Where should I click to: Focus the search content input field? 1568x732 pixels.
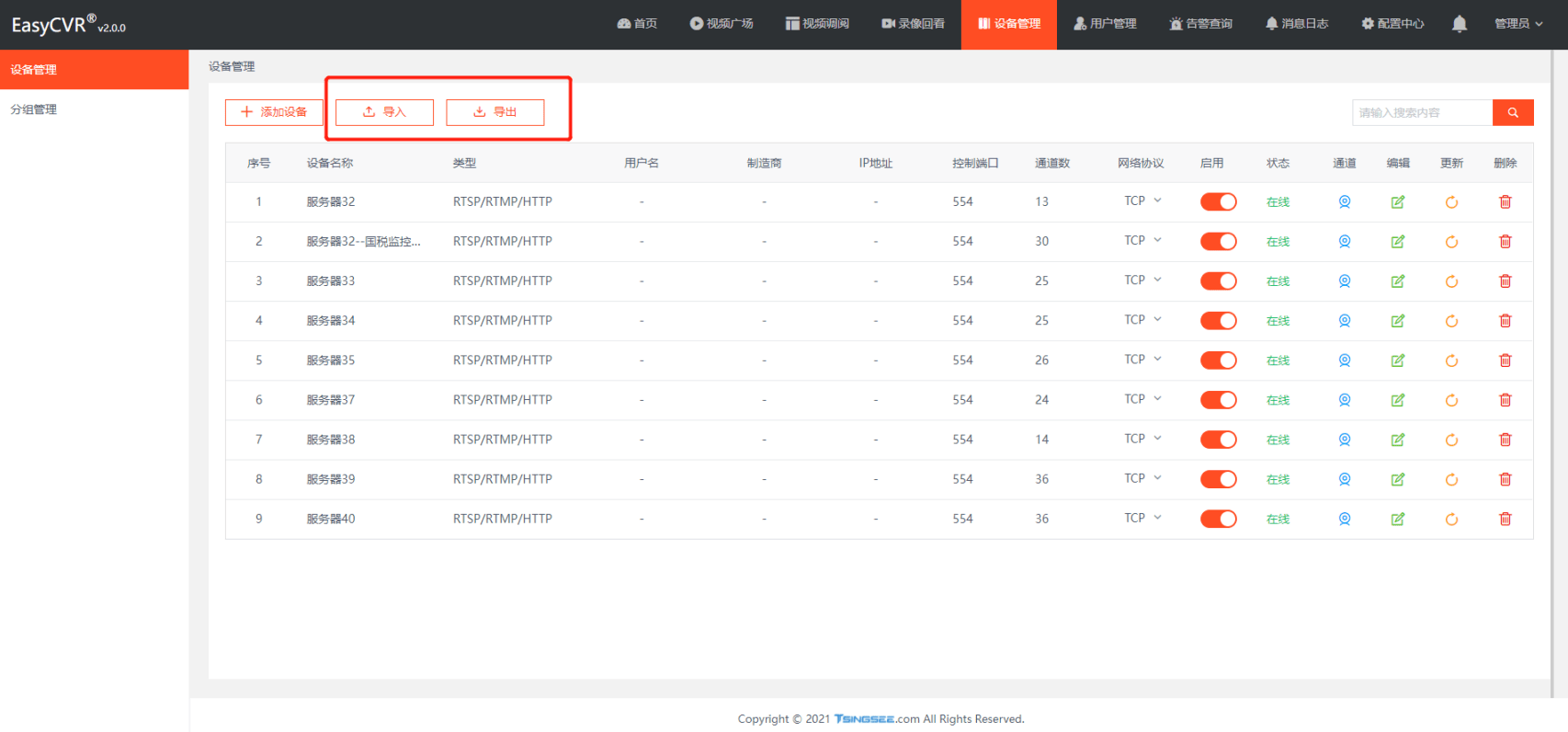pos(1421,112)
